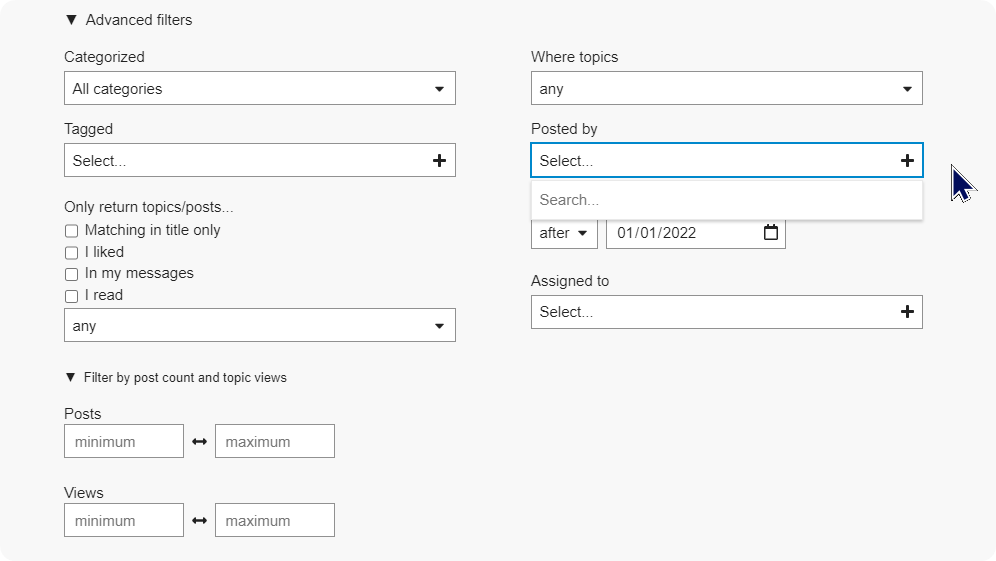The image size is (996, 561).
Task: Click the Posts range arrows icon
Action: pyautogui.click(x=199, y=442)
